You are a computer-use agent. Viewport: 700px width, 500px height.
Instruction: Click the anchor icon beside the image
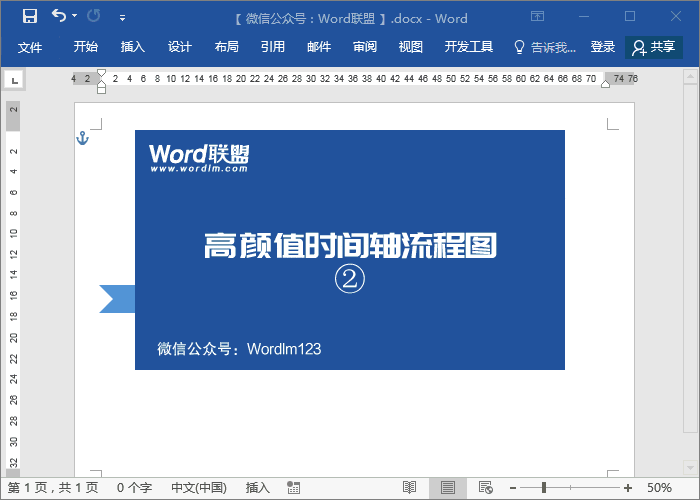83,138
